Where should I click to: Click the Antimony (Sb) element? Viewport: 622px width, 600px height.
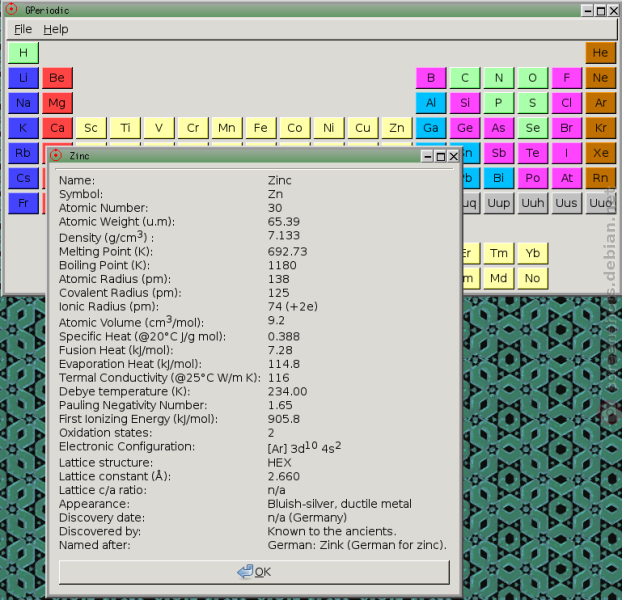[x=499, y=153]
